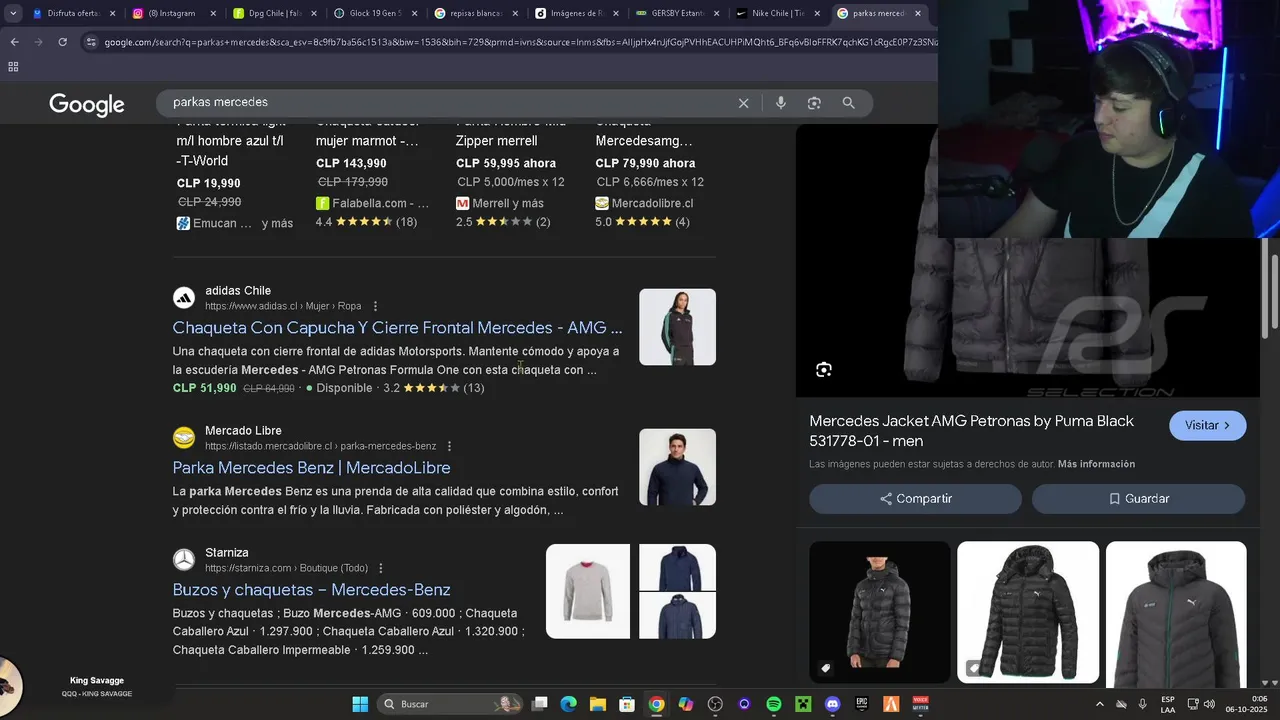Image resolution: width=1280 pixels, height=720 pixels.
Task: Click the parkas mercedes search field
Action: [x=450, y=103]
